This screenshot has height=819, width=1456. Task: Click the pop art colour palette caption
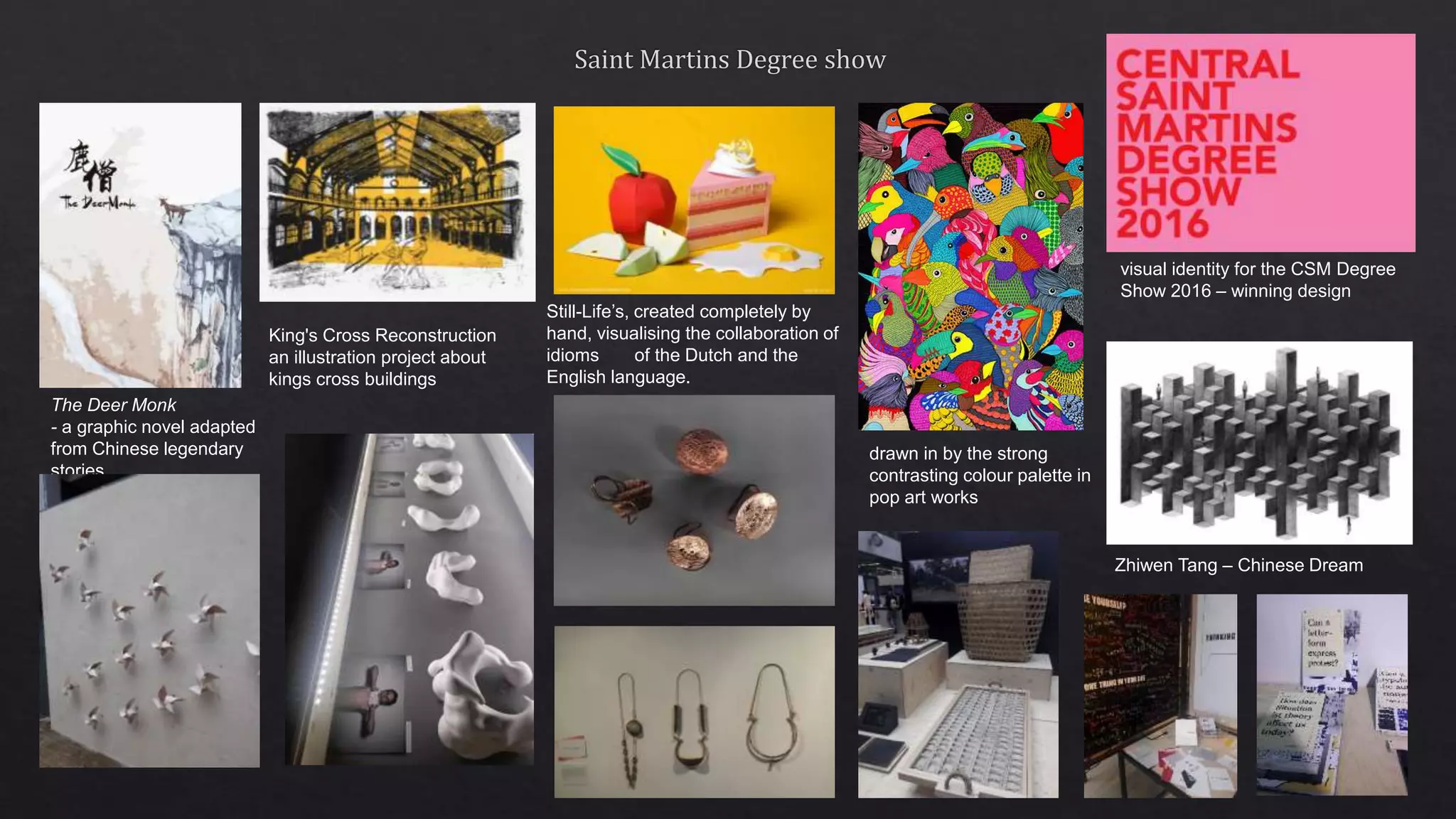pyautogui.click(x=979, y=475)
